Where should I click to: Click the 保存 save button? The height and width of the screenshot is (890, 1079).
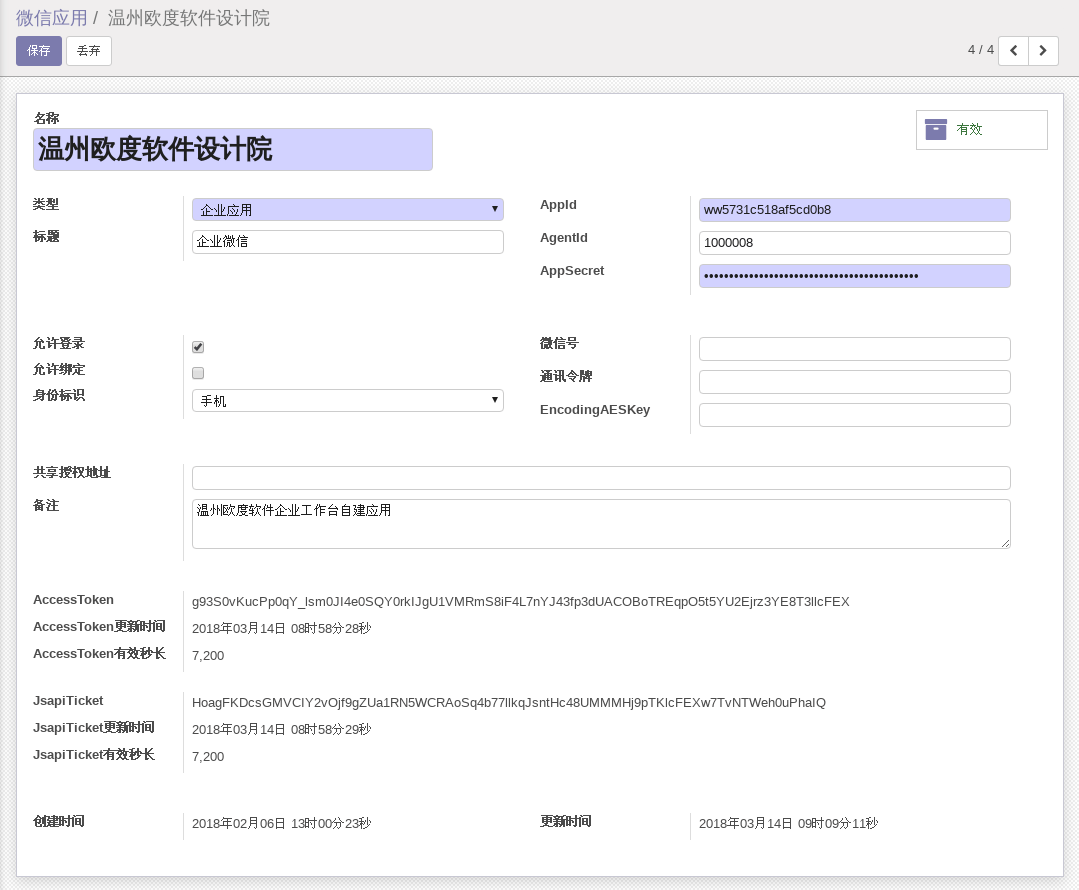coord(39,50)
